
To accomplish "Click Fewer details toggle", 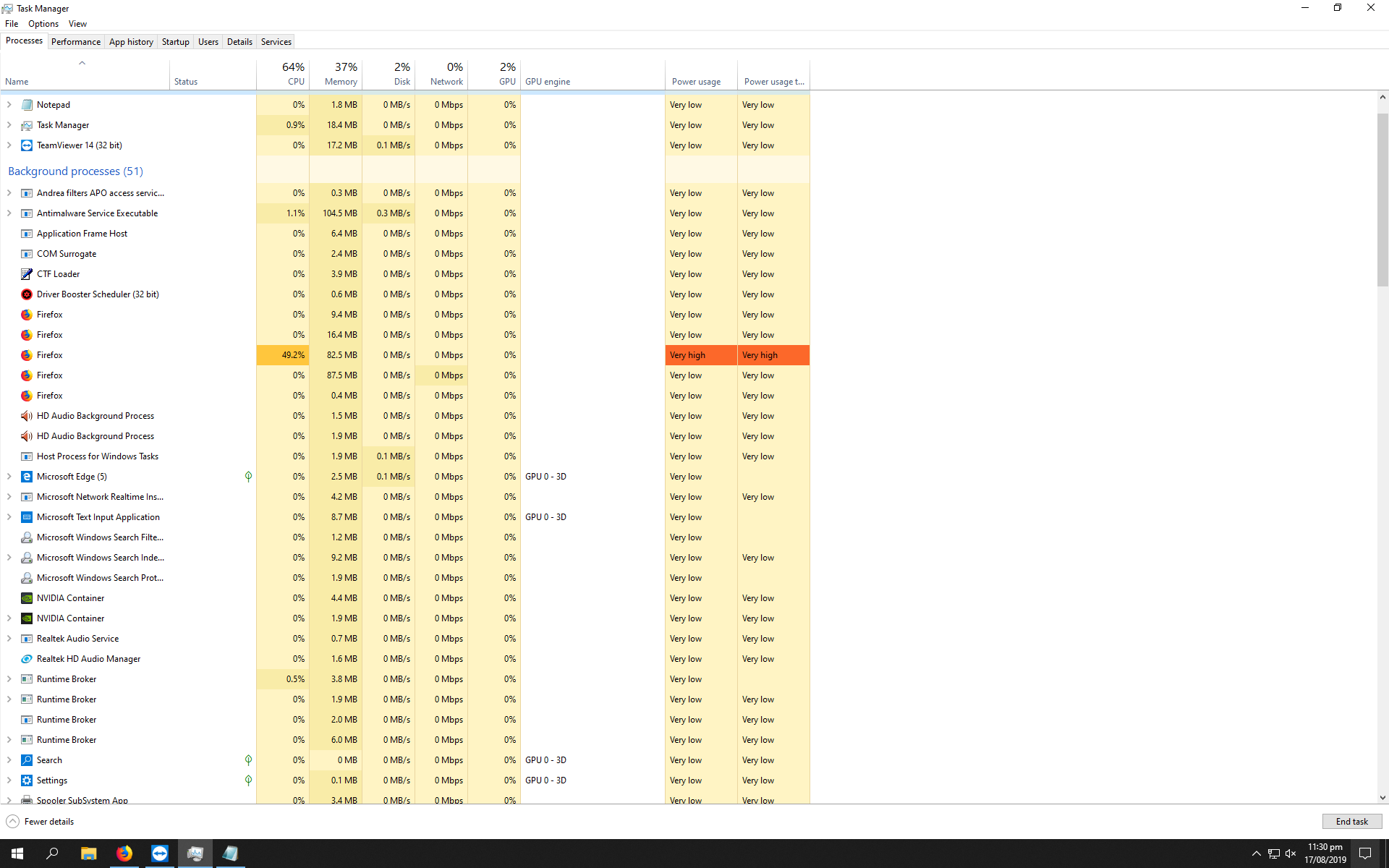I will (41, 822).
